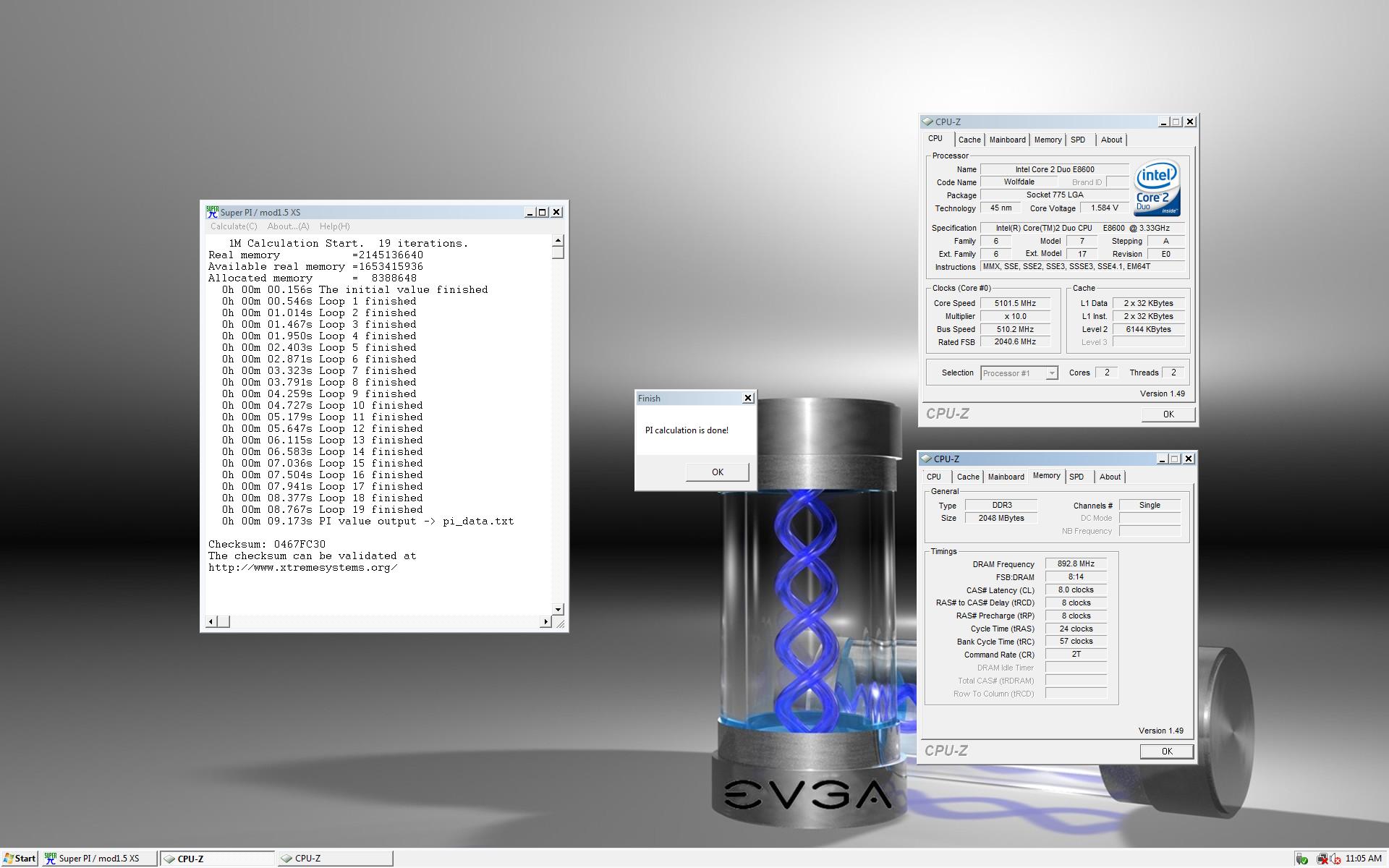This screenshot has width=1389, height=868.
Task: Click 'PI calculation is done!' message text
Action: point(687,430)
